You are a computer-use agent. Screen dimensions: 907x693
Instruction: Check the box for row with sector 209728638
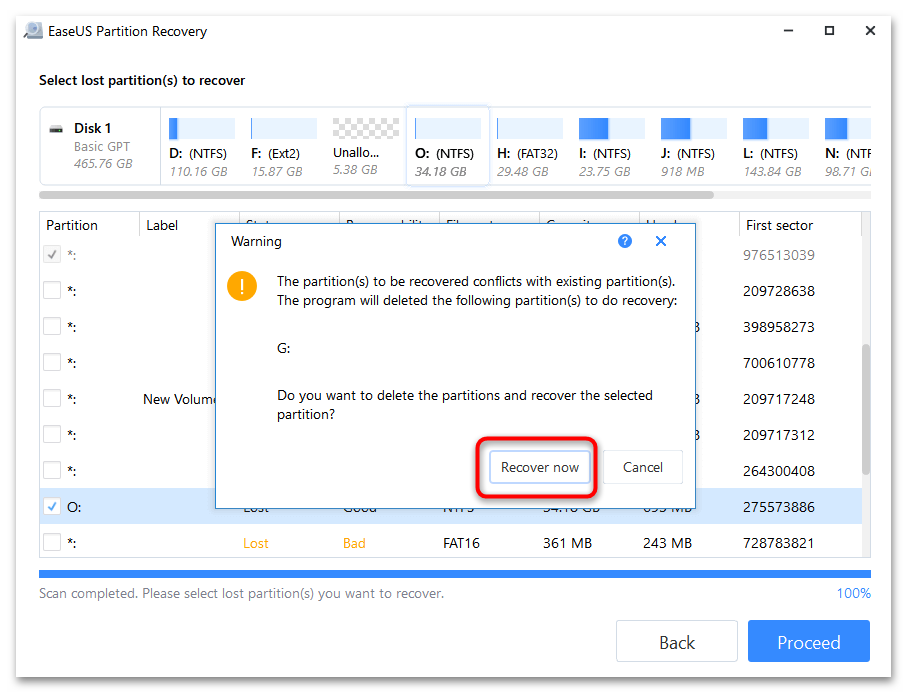(x=52, y=290)
